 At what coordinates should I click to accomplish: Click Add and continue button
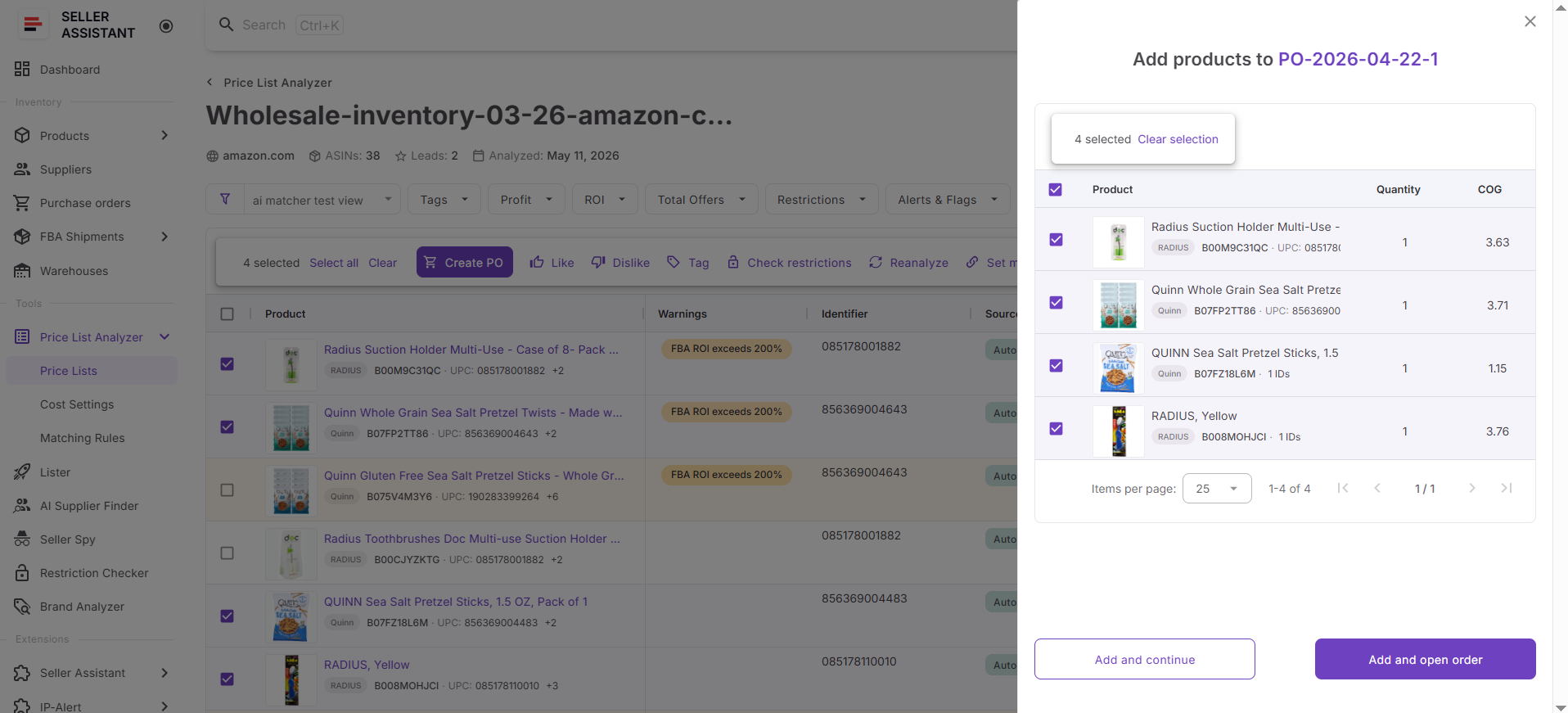[1145, 659]
